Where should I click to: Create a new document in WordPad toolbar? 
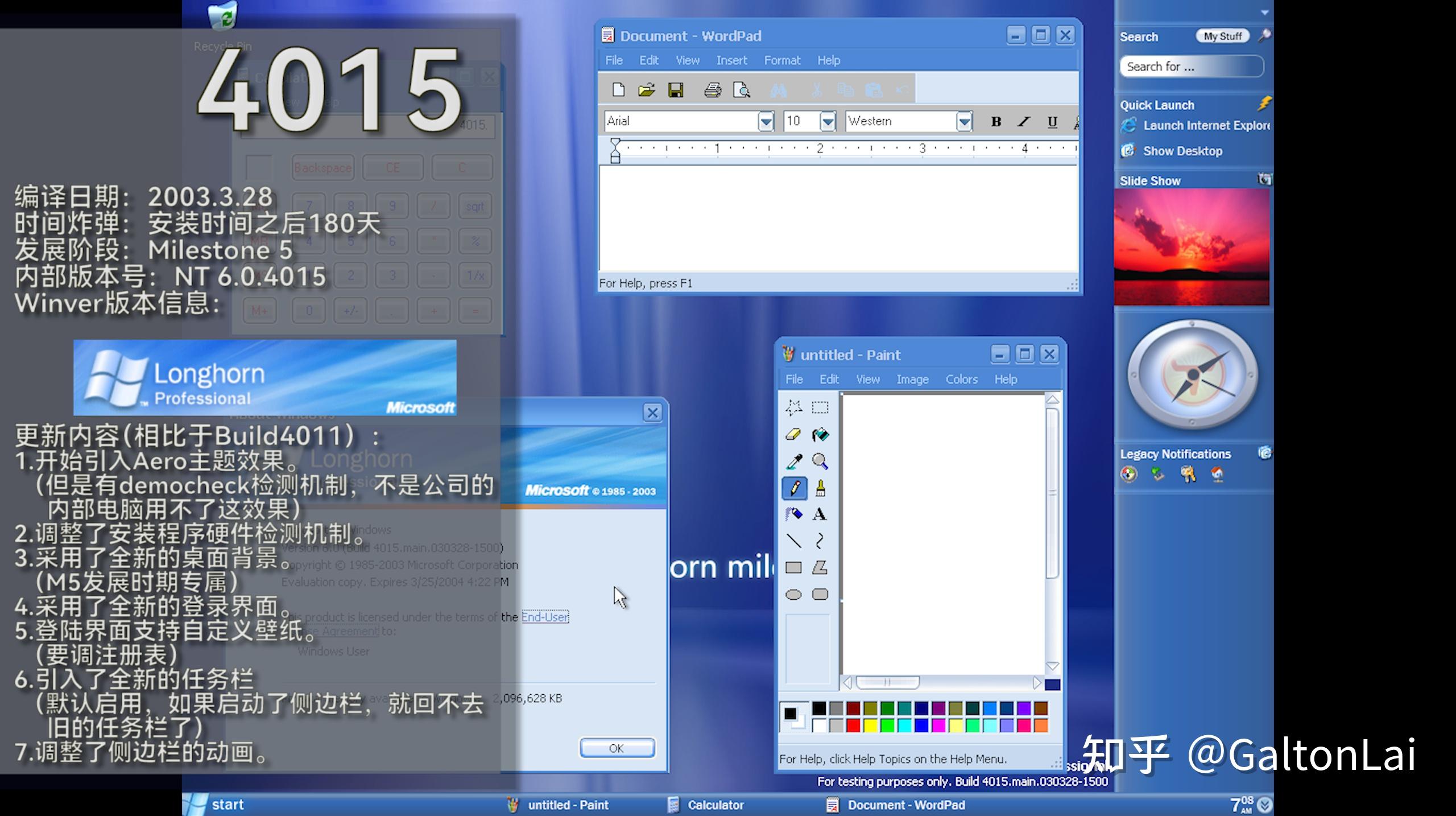[618, 89]
